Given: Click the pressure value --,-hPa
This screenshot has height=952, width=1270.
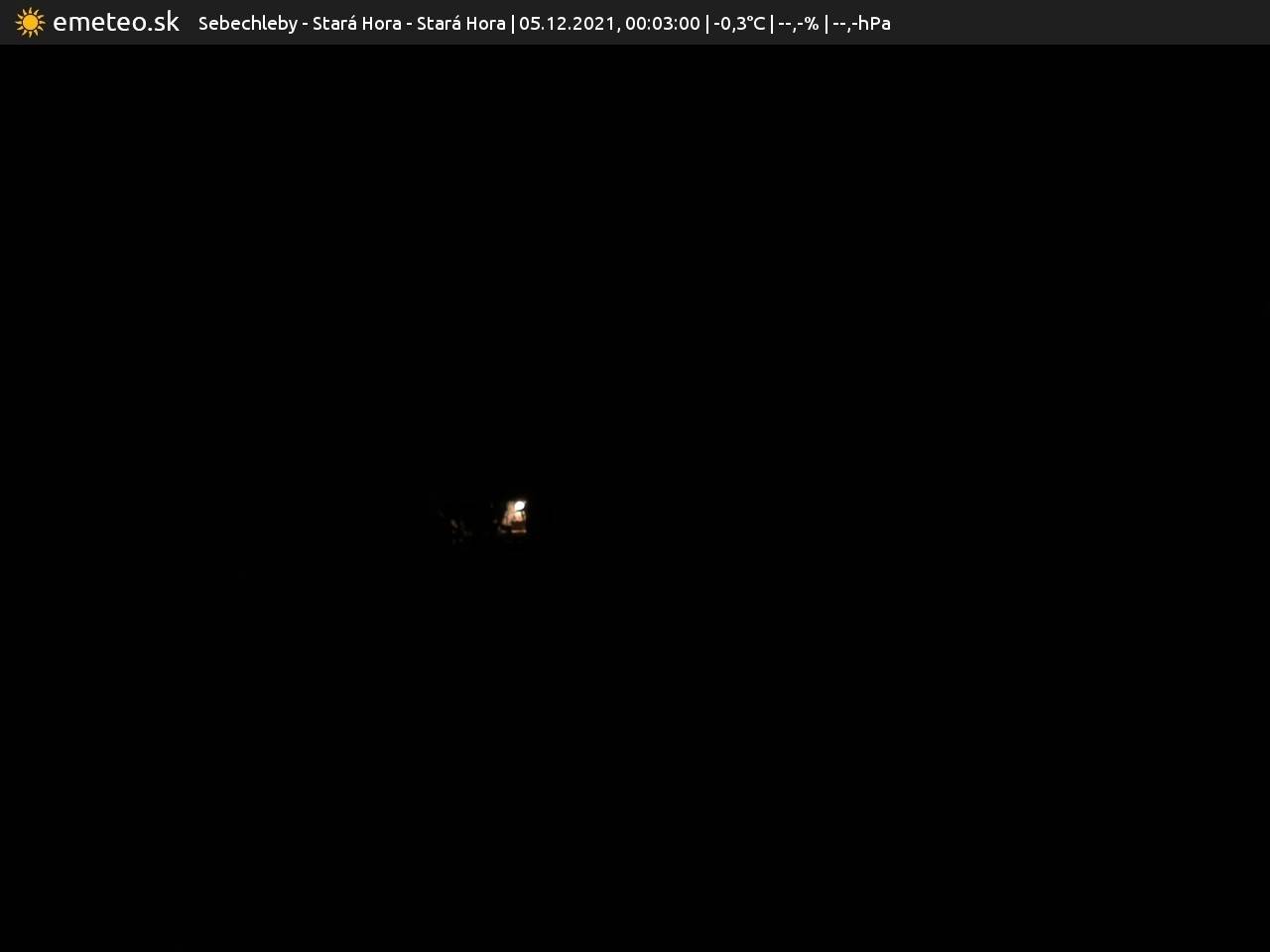Looking at the screenshot, I should point(861,23).
